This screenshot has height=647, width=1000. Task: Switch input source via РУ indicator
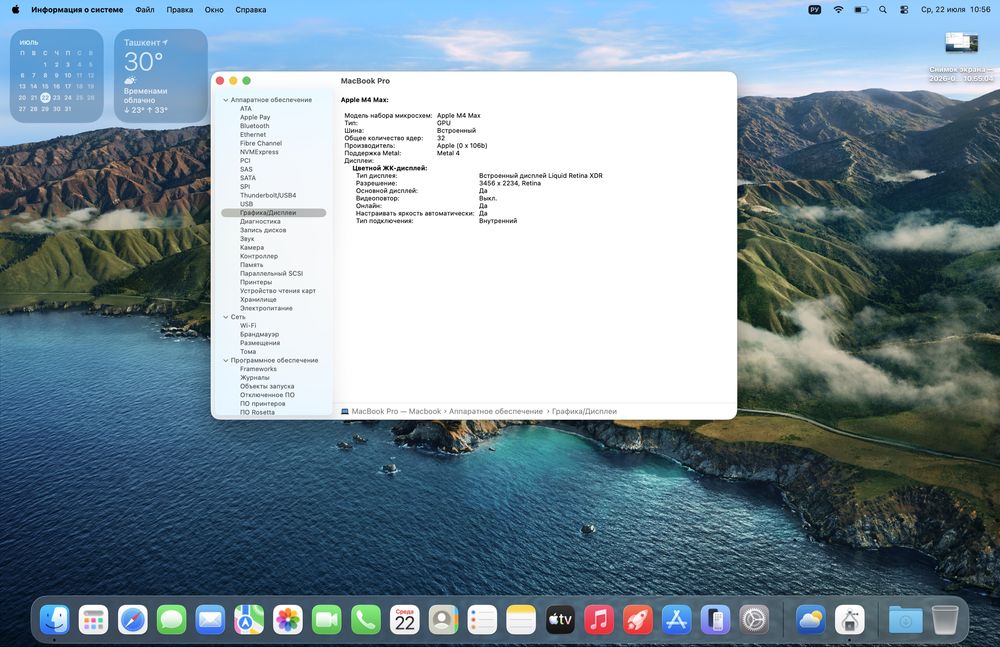pyautogui.click(x=814, y=10)
